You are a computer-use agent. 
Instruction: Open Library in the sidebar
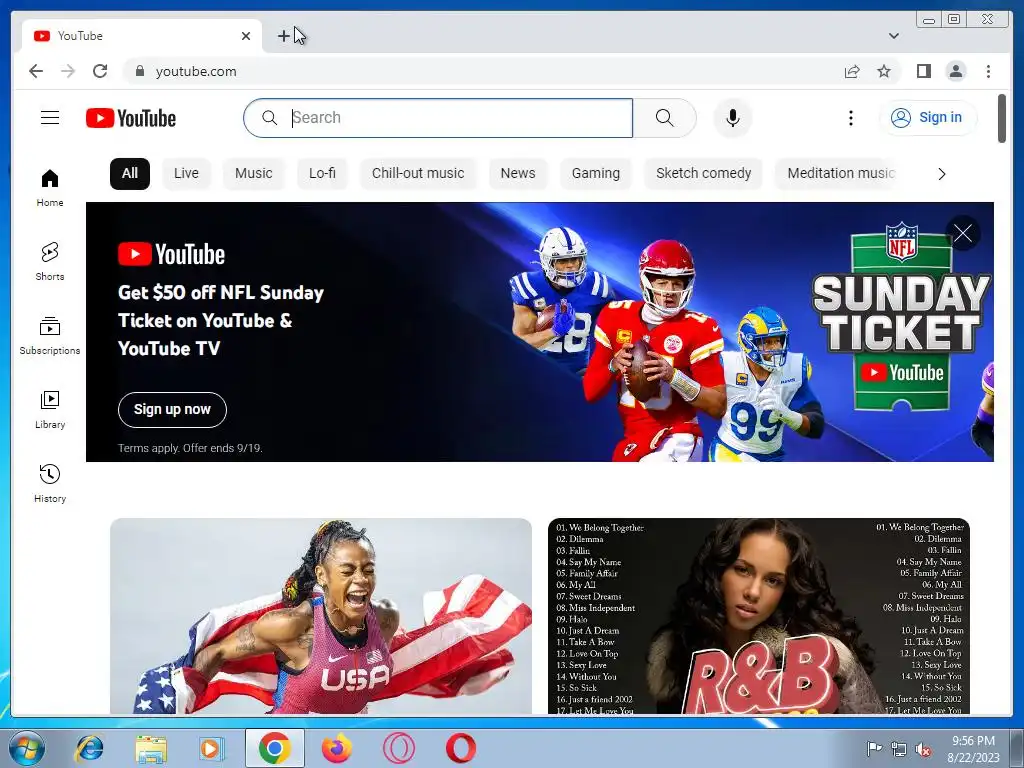coord(50,409)
